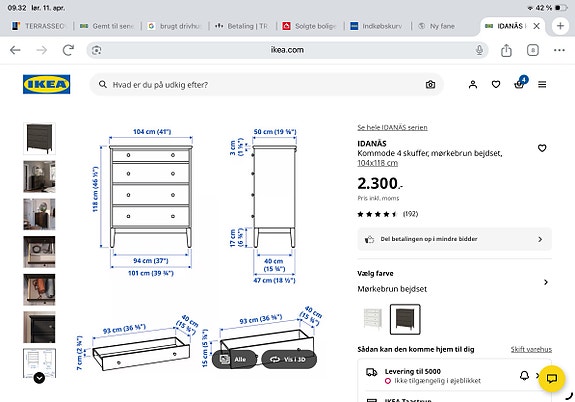Viewport: 575px width, 402px height.
Task: Click the 'Vis i 3D' button
Action: tap(289, 359)
